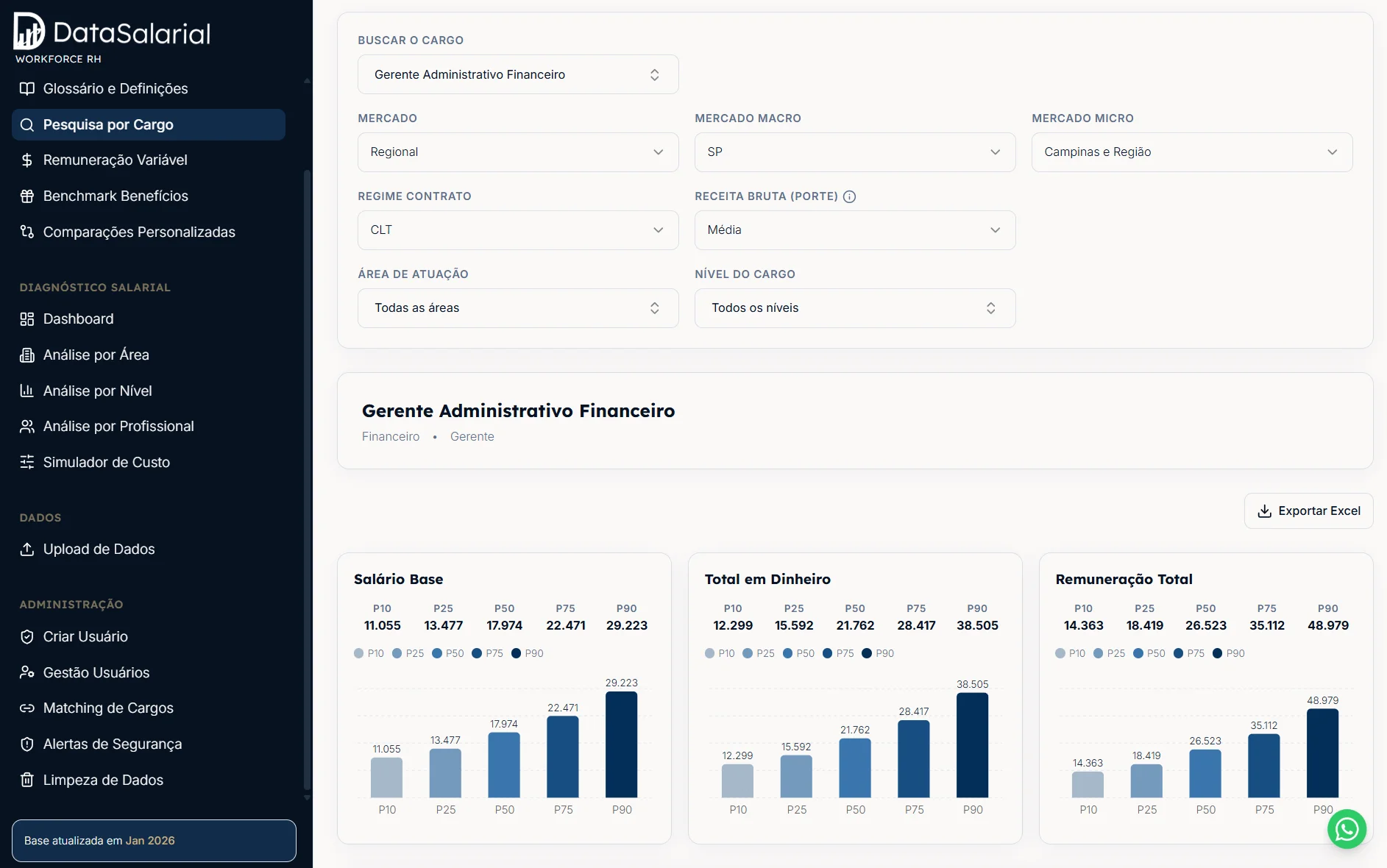This screenshot has width=1387, height=868.
Task: Click the Upload de Dados upload icon
Action: click(x=27, y=549)
